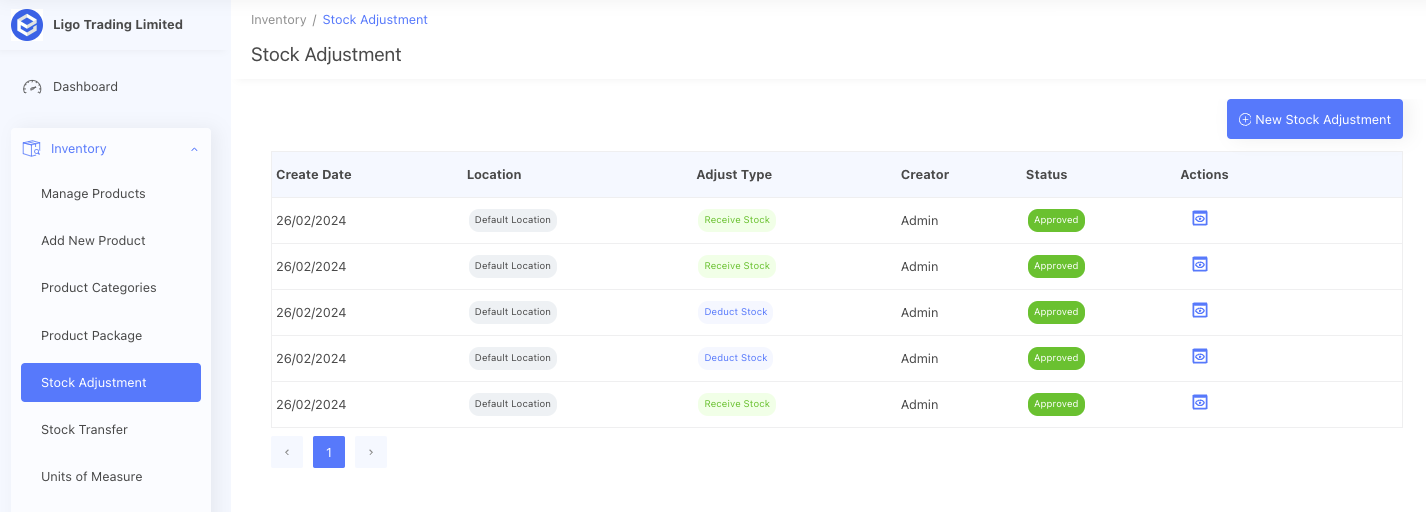Go to the previous page arrow
1426x512 pixels.
287,452
